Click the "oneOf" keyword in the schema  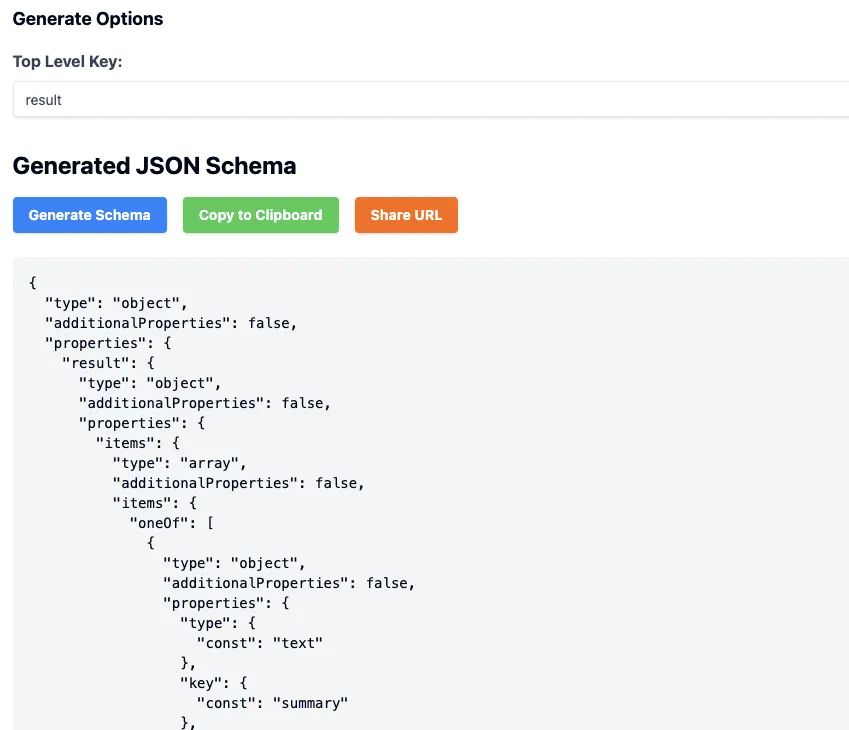pos(160,522)
